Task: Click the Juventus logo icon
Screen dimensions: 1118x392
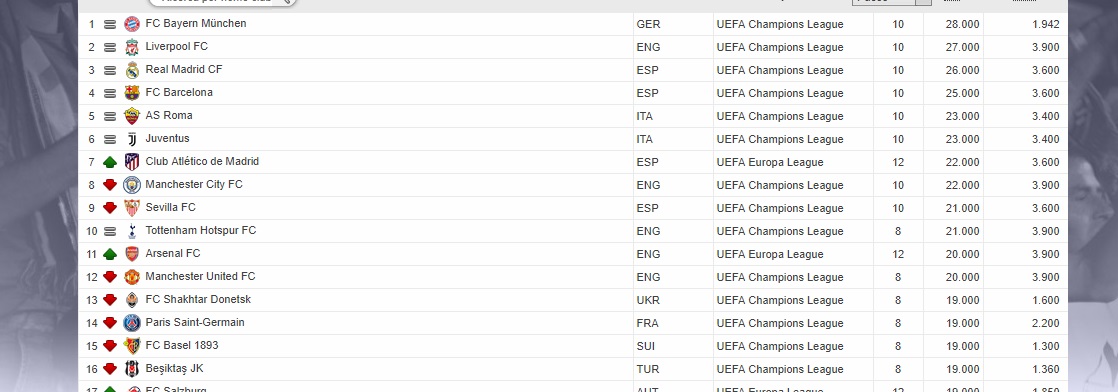Action: [x=132, y=139]
